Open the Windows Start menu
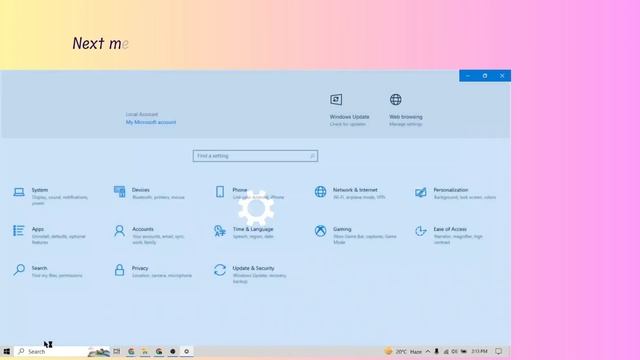The height and width of the screenshot is (360, 640). tap(7, 351)
